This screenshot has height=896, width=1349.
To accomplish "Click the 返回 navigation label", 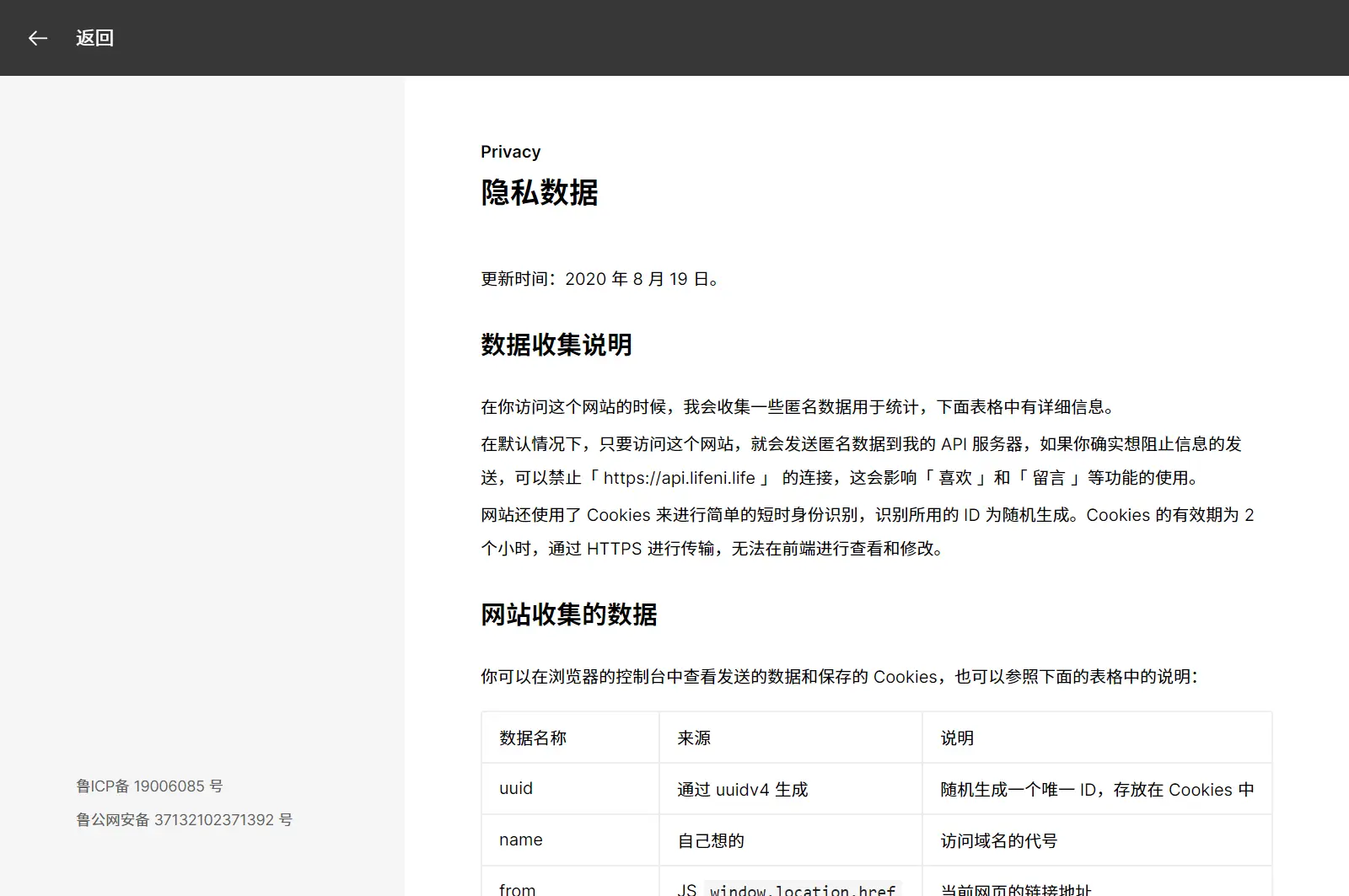I will [94, 38].
